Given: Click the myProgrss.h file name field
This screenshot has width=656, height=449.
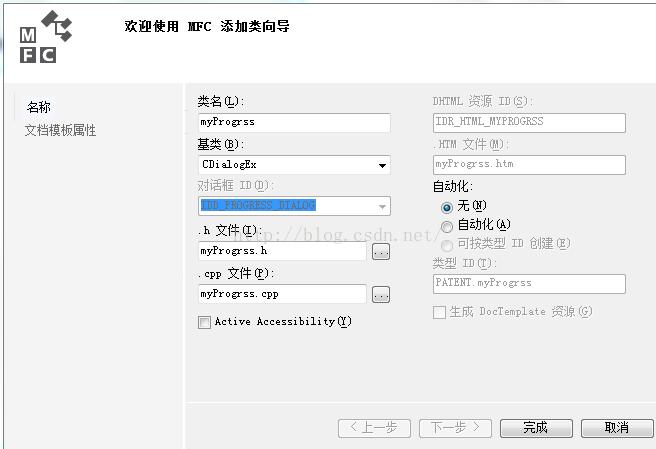Looking at the screenshot, I should [x=282, y=251].
